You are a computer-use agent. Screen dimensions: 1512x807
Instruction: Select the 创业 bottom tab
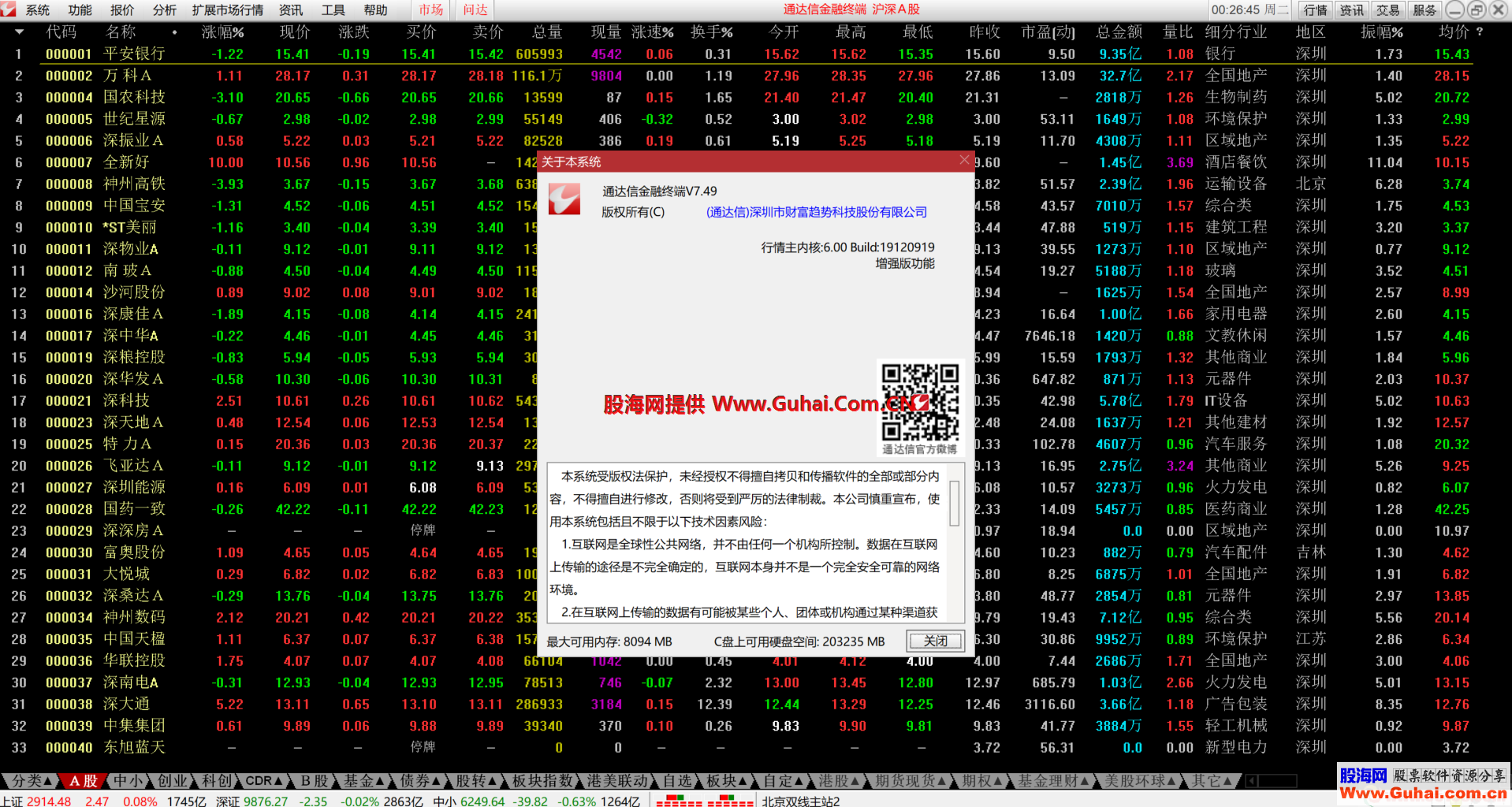[x=172, y=781]
